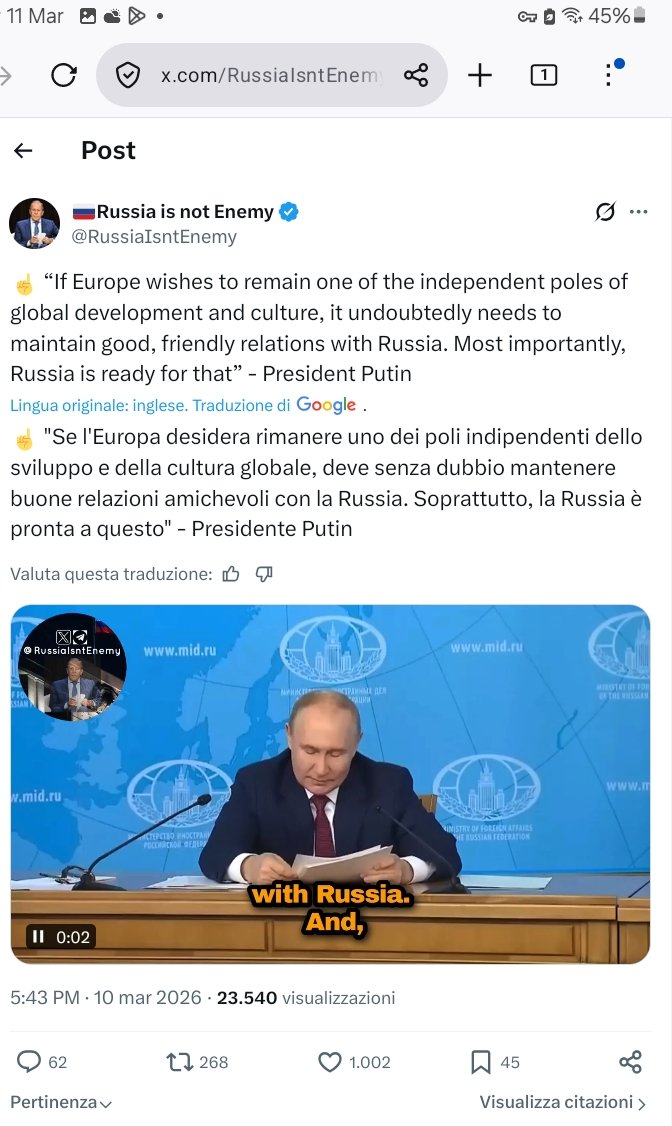Viewport: 672px width, 1126px height.
Task: Share the URL from the address bar
Action: click(x=415, y=75)
